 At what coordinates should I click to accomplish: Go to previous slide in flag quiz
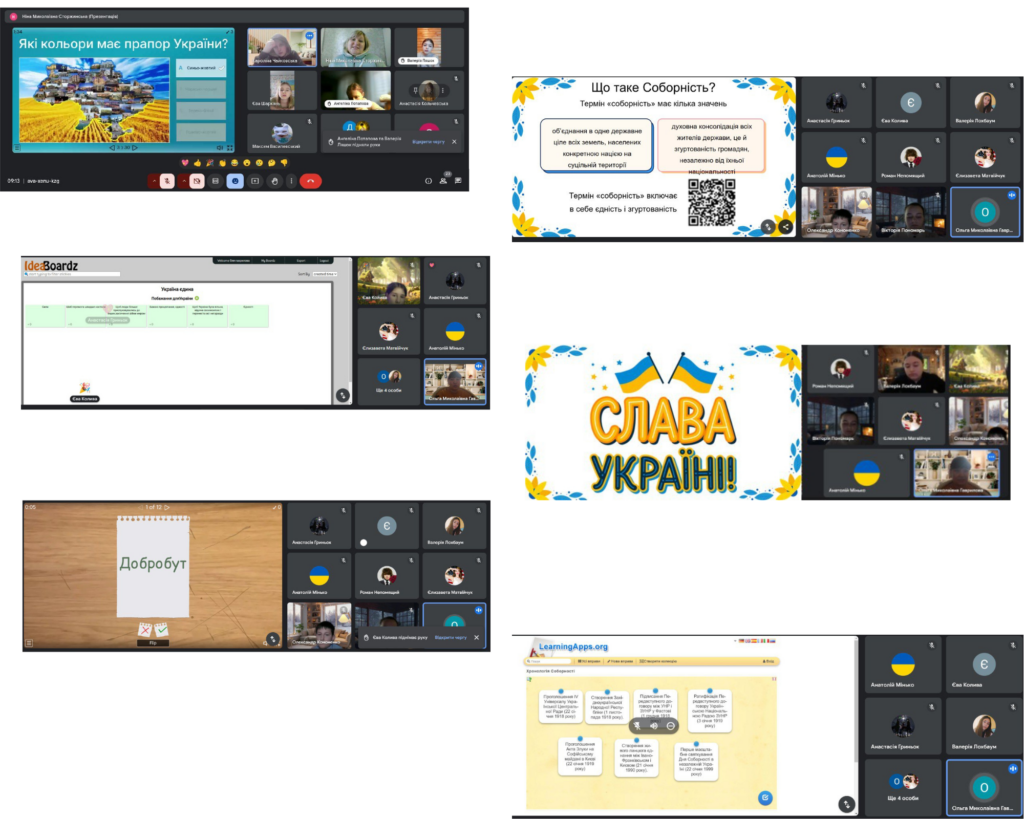(111, 148)
